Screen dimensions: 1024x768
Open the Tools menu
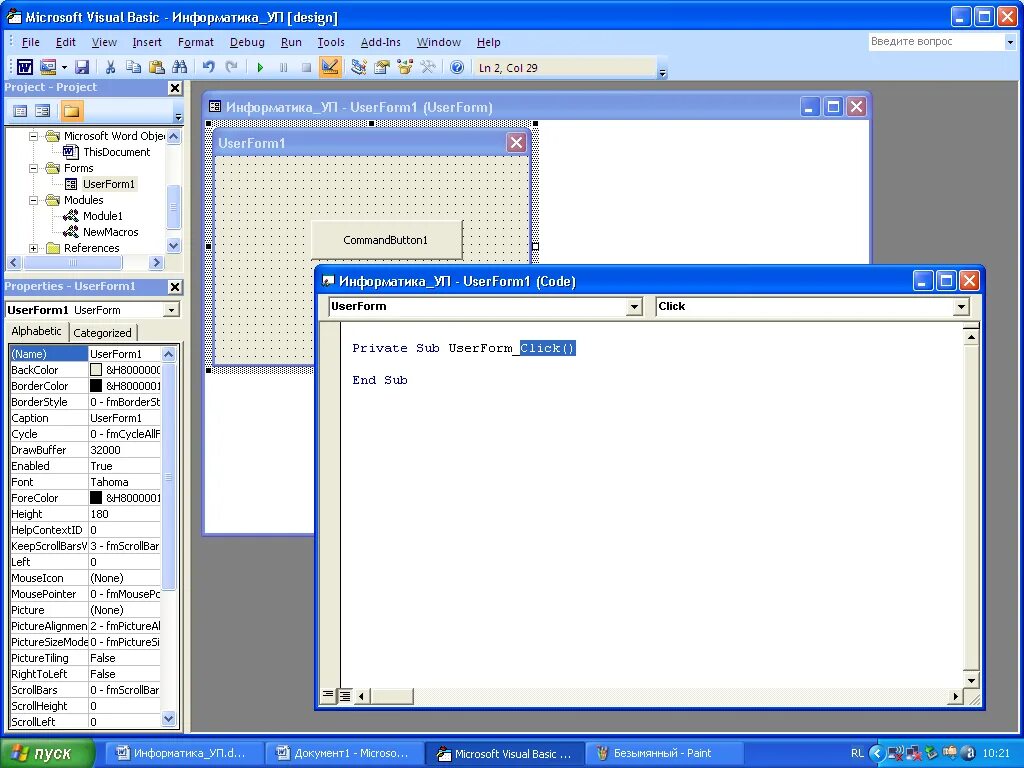tap(330, 42)
